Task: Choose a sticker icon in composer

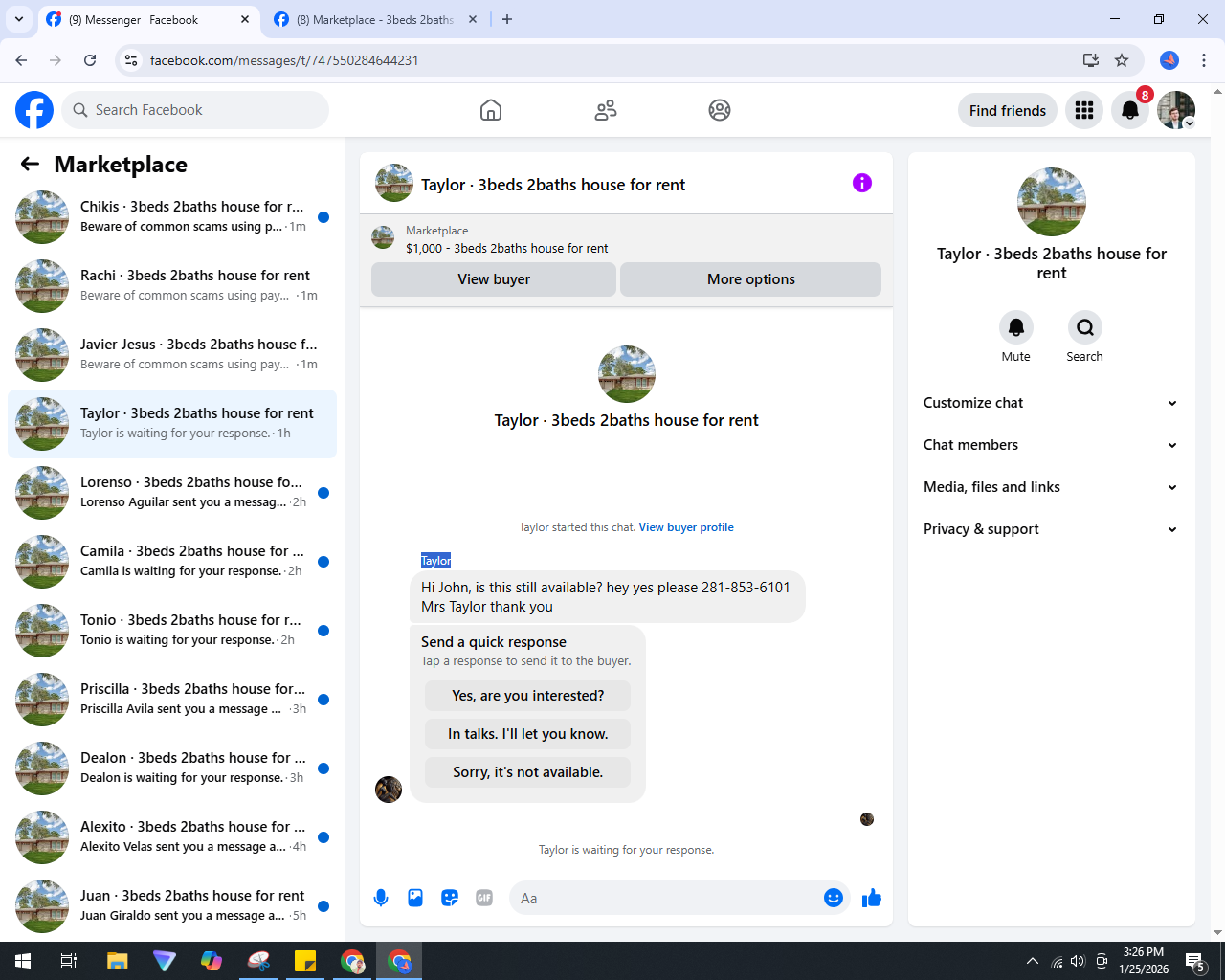Action: (x=450, y=898)
